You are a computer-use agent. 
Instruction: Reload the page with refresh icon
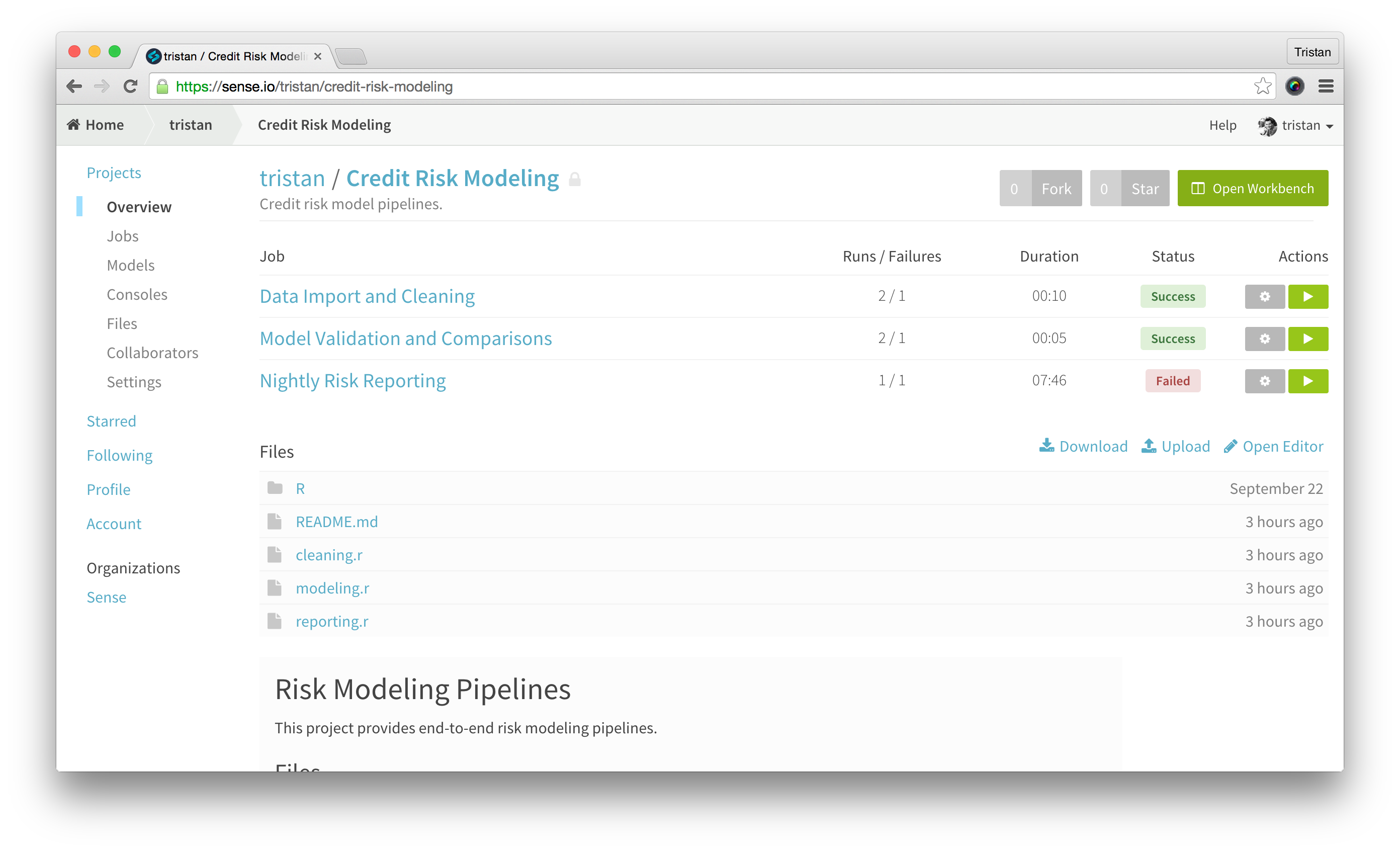pyautogui.click(x=131, y=87)
